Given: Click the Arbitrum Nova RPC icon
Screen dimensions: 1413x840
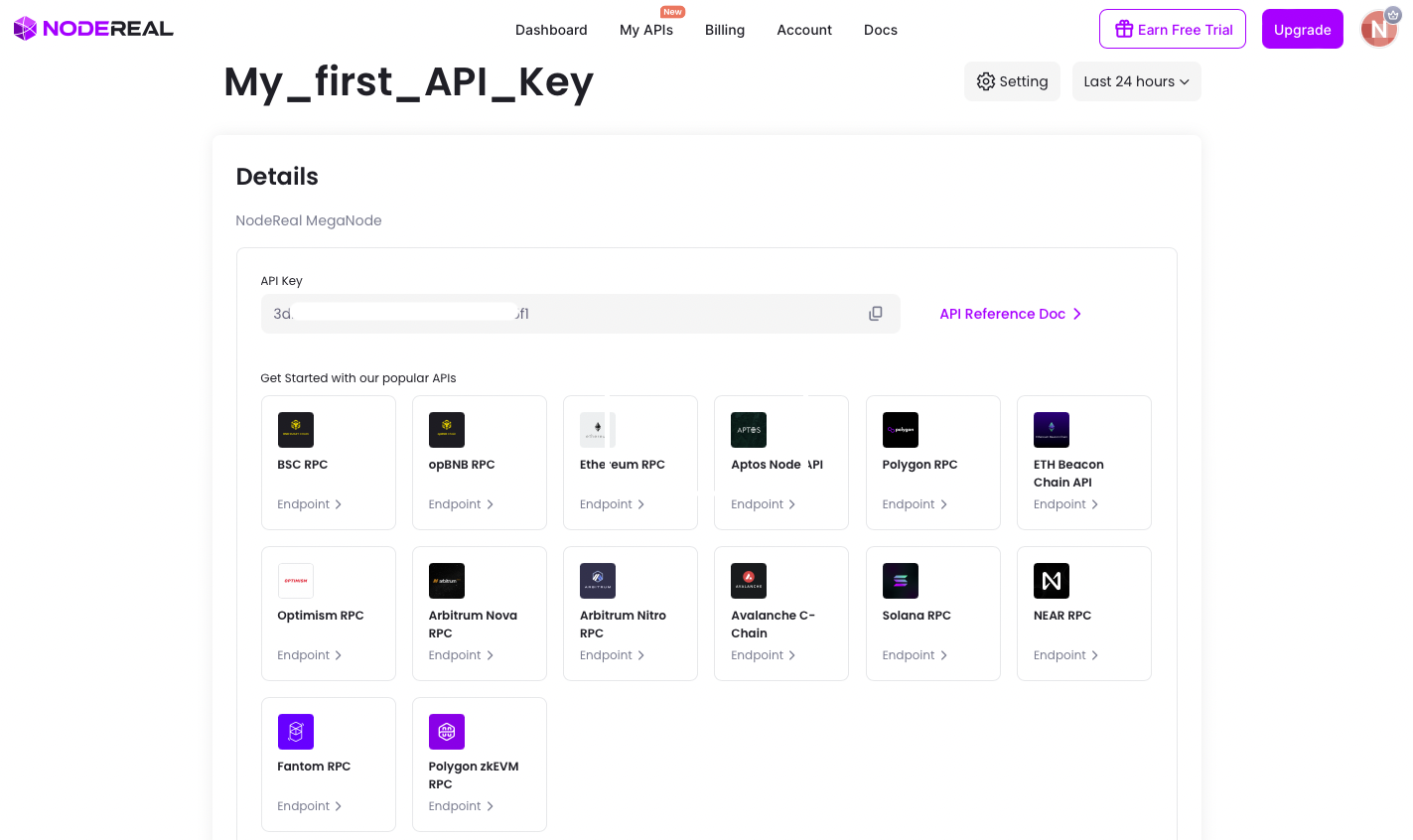Looking at the screenshot, I should pos(447,581).
